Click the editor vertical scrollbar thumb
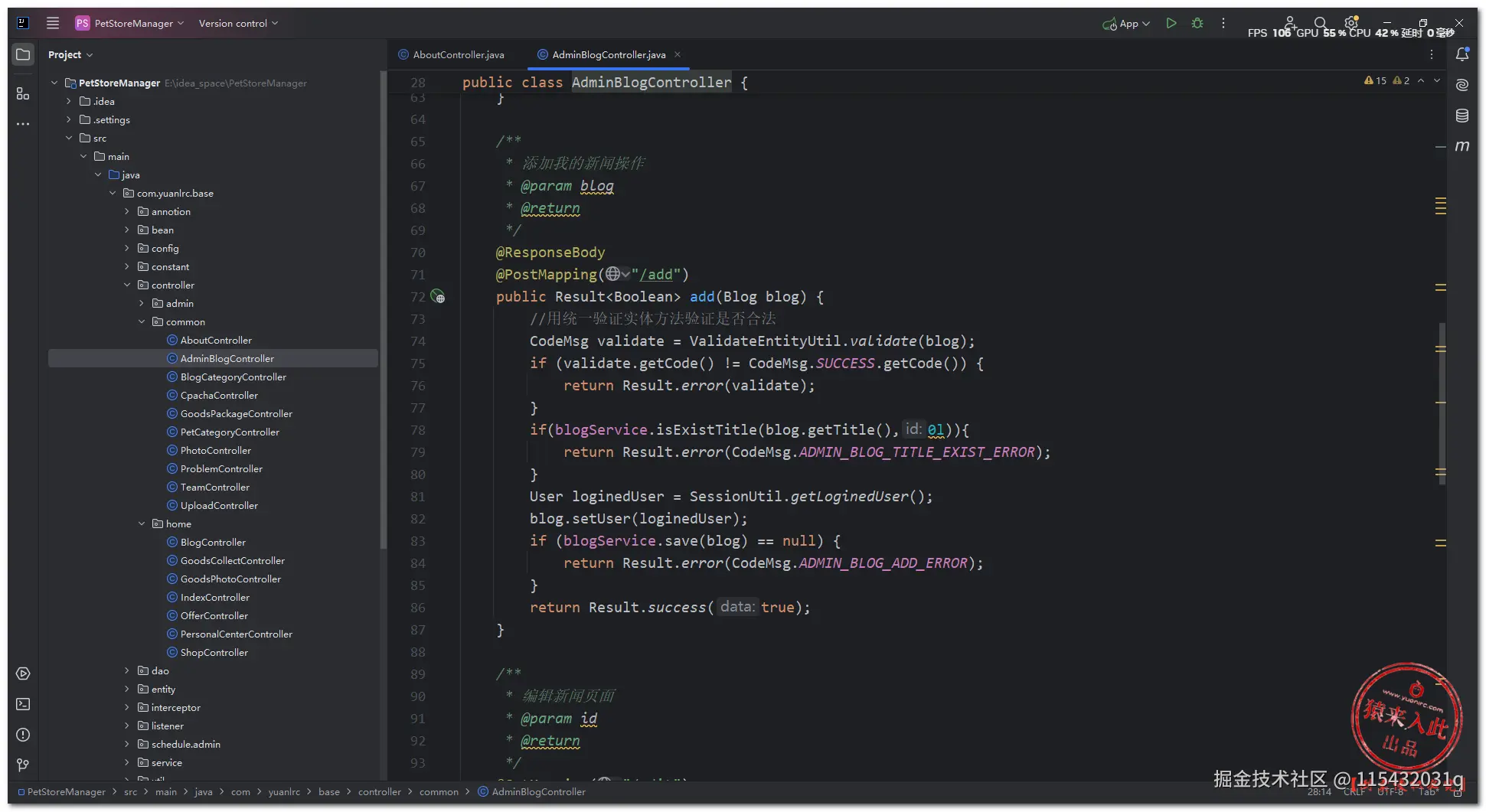1486x812 pixels. click(x=1442, y=404)
